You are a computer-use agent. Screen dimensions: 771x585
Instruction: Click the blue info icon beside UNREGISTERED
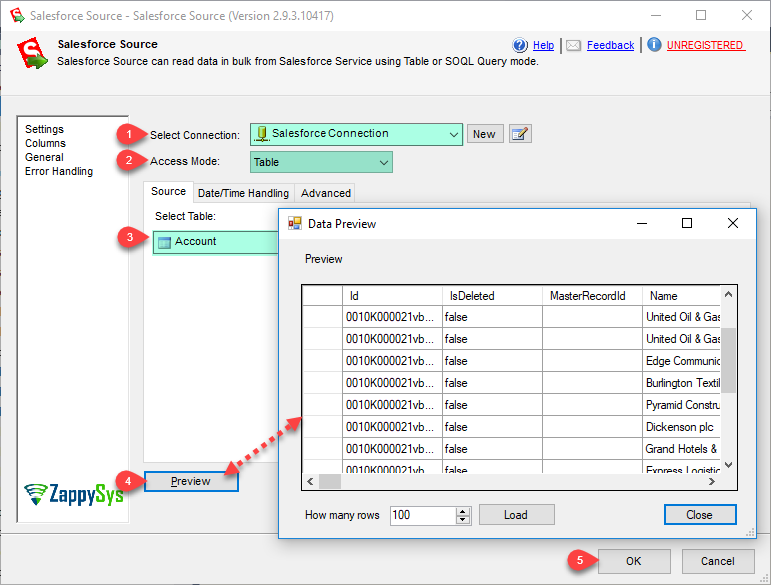(654, 45)
